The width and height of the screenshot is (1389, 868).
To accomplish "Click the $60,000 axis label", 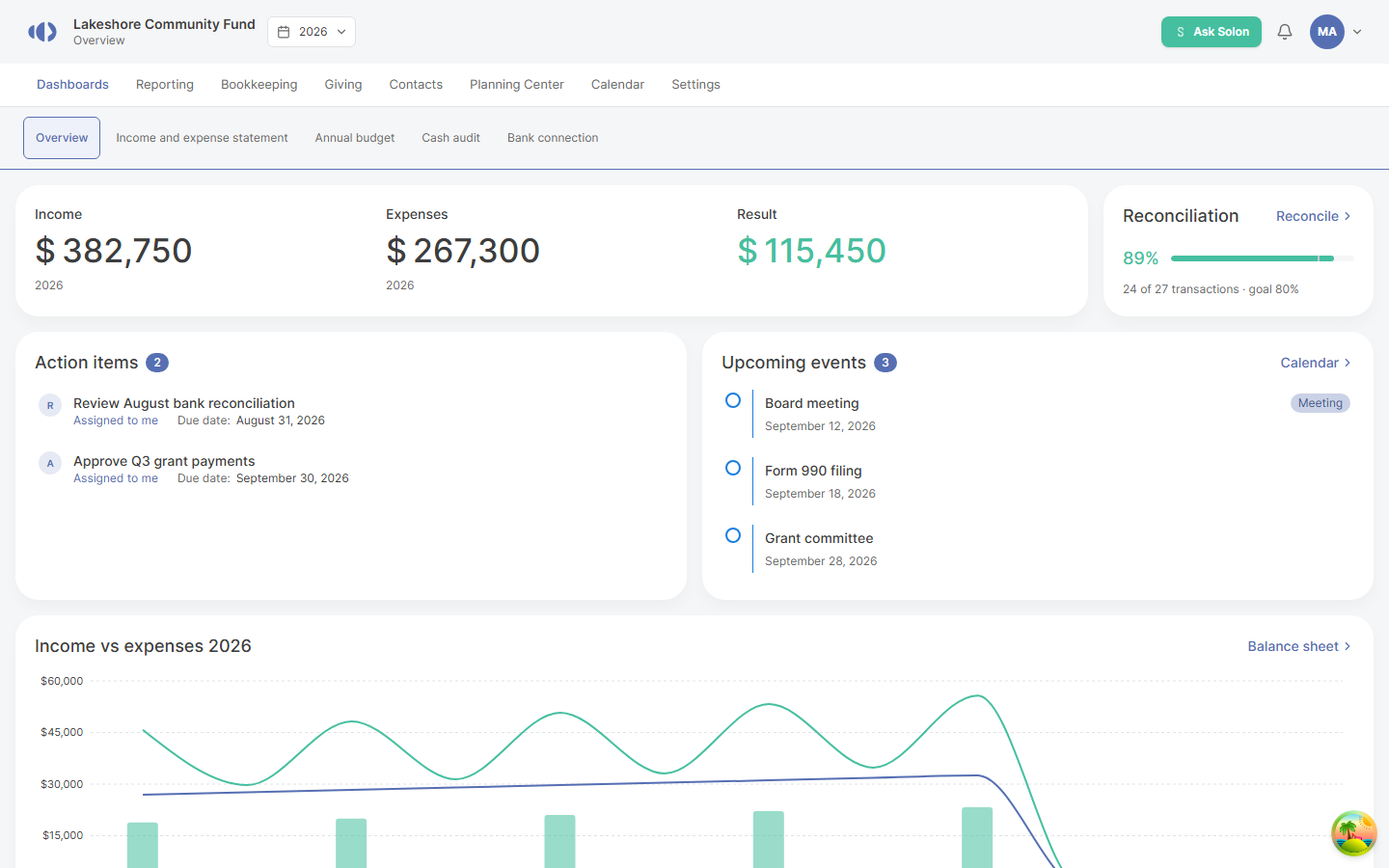I will (62, 681).
